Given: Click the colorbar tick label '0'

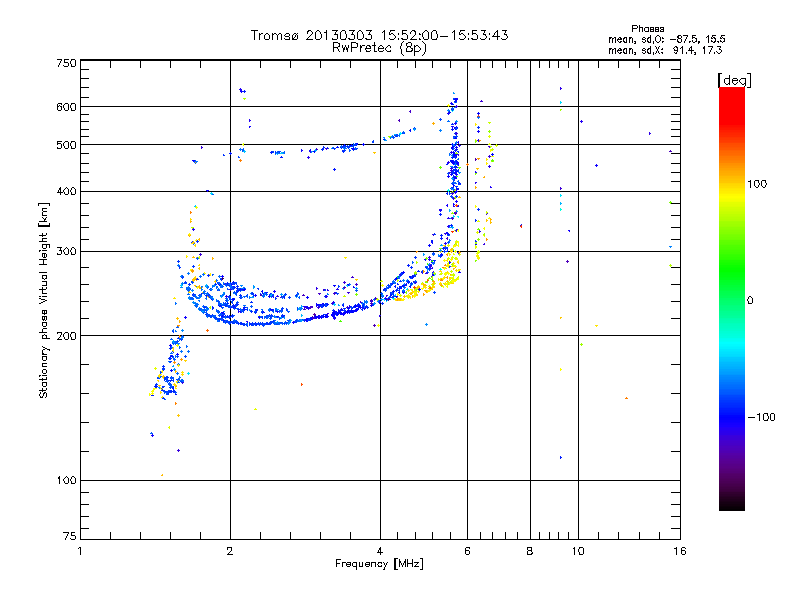Looking at the screenshot, I should 750,300.
